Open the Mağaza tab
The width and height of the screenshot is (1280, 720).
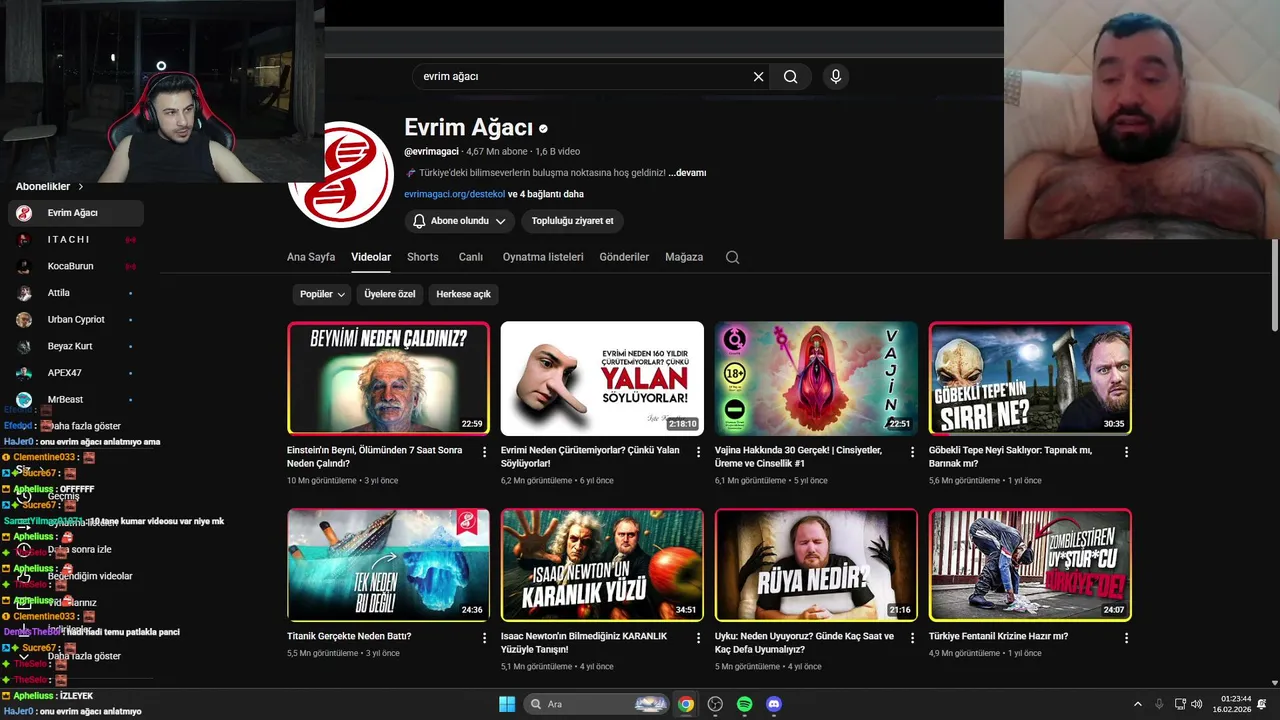point(684,257)
